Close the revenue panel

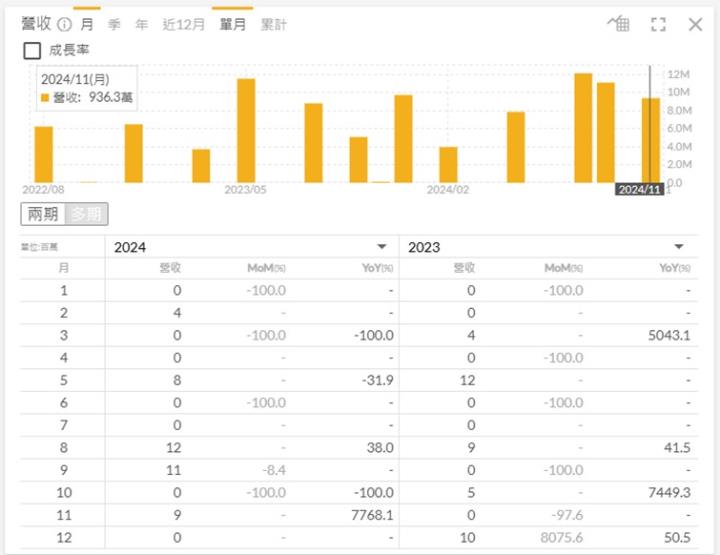(x=696, y=25)
